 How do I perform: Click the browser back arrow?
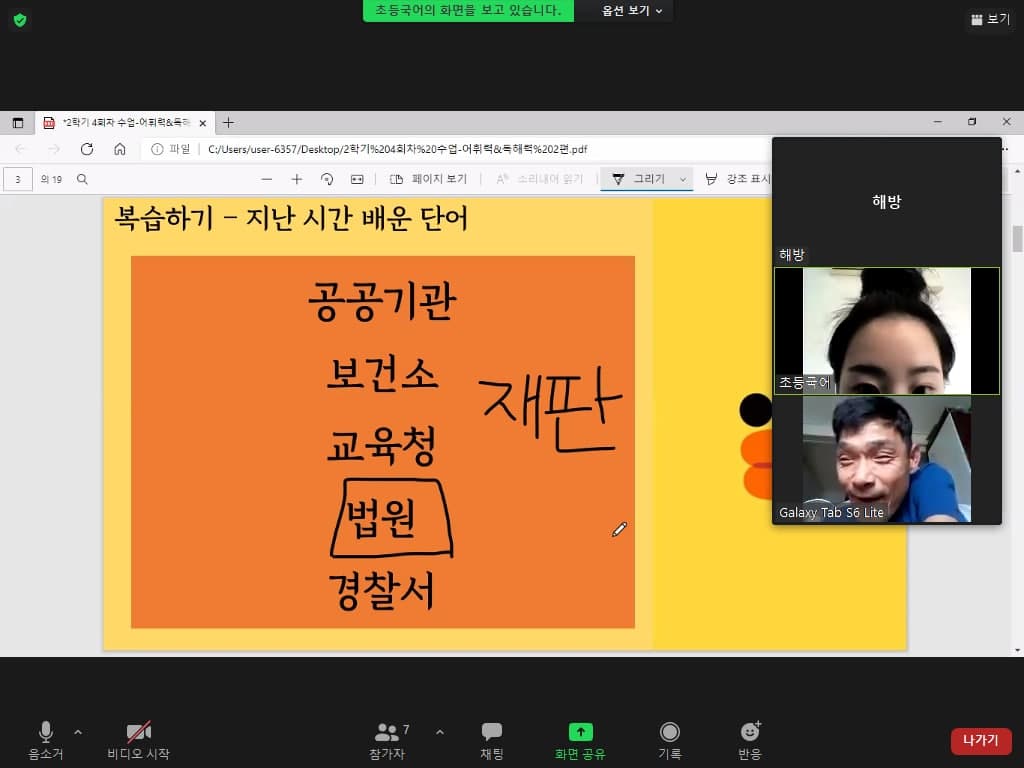click(21, 150)
